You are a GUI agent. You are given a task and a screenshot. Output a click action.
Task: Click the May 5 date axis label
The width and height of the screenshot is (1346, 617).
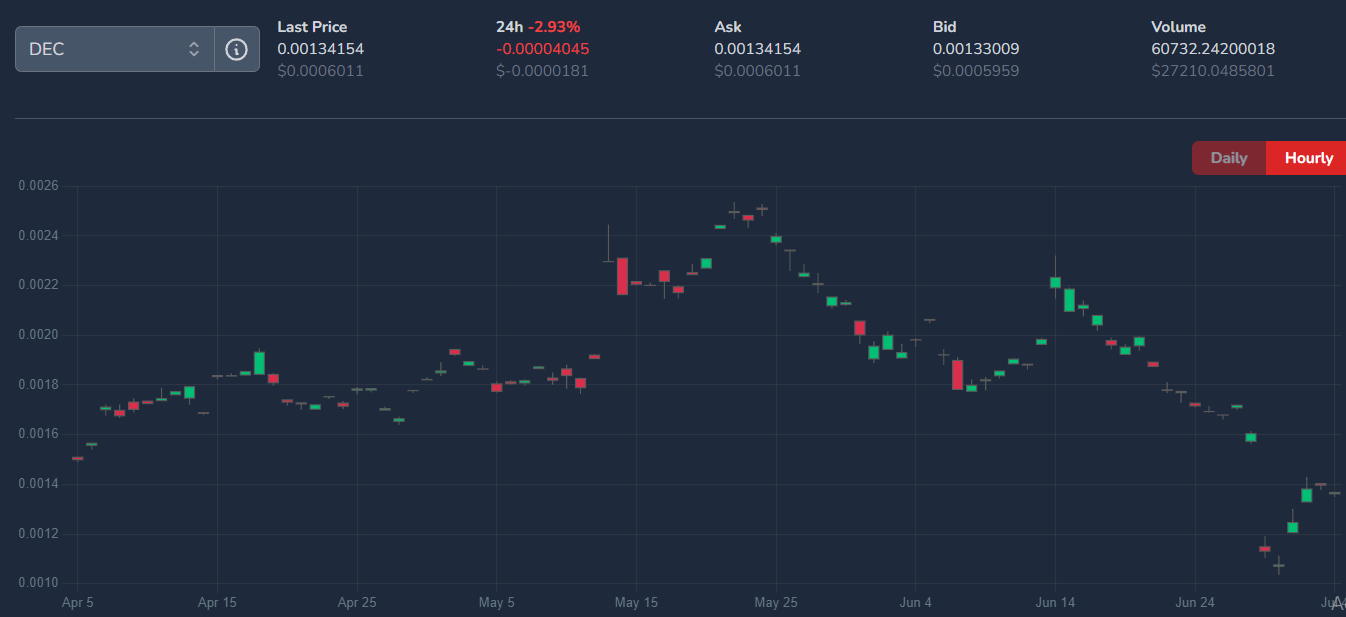pos(496,603)
